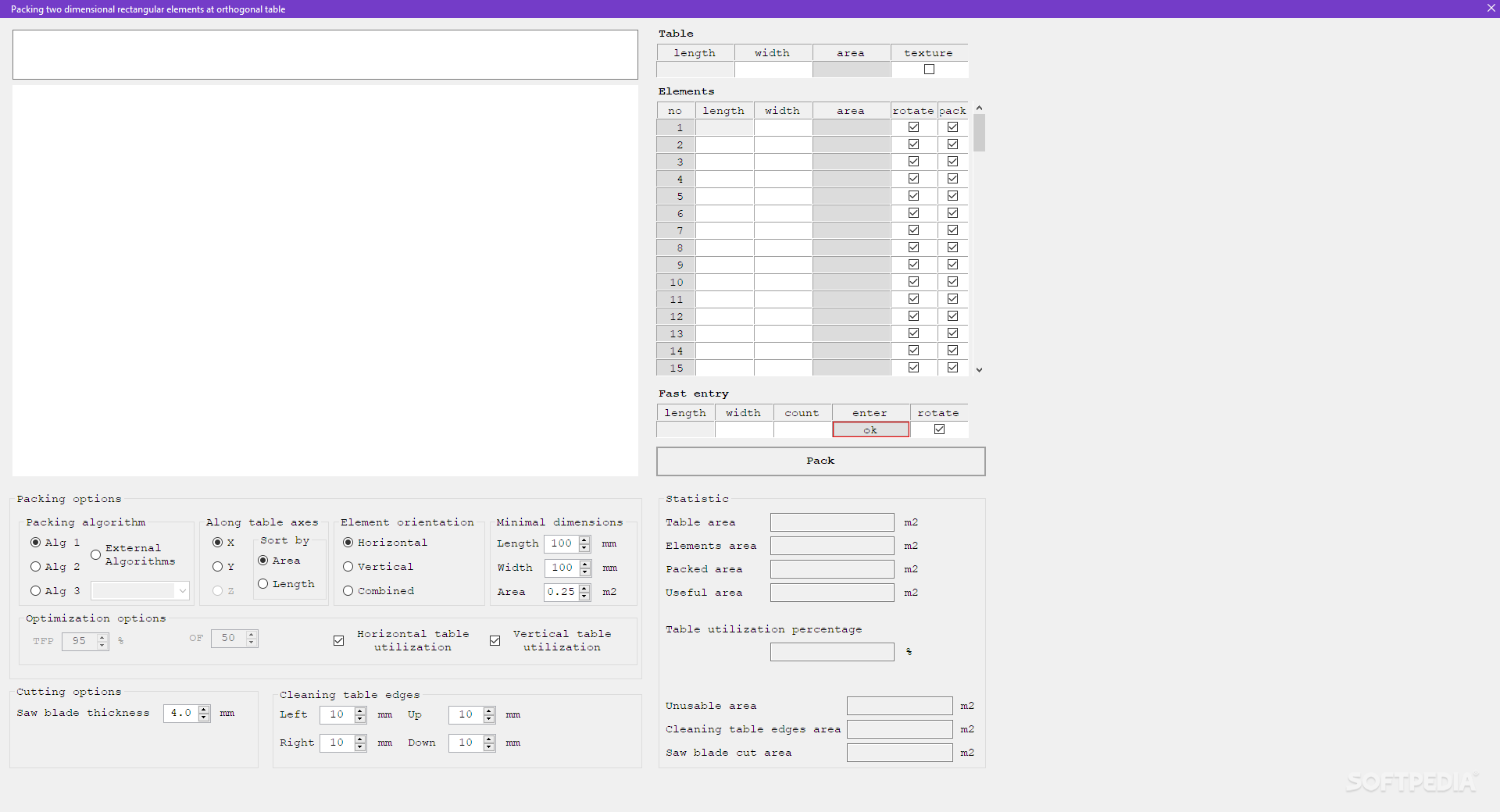Click the Minimal Area 0.25 field
The image size is (1500, 812).
pyautogui.click(x=562, y=592)
